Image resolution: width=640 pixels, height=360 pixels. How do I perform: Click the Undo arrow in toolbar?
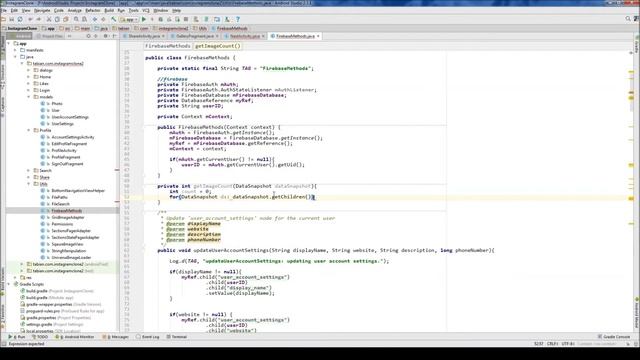pyautogui.click(x=31, y=19)
